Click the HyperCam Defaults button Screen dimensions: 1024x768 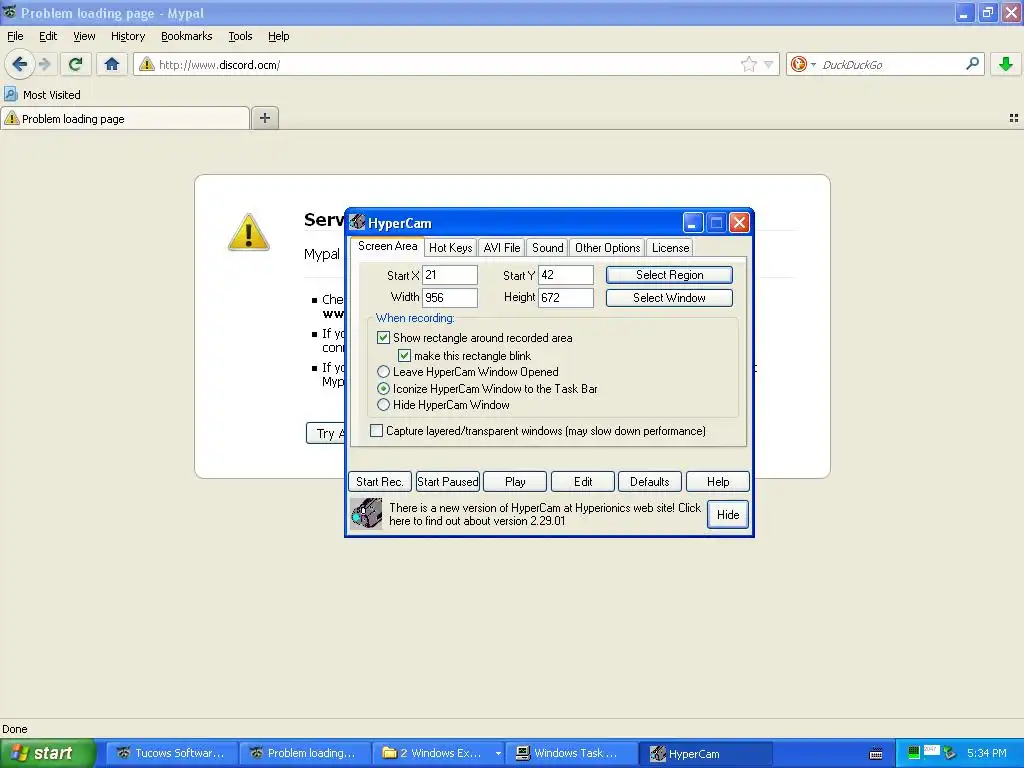(649, 482)
